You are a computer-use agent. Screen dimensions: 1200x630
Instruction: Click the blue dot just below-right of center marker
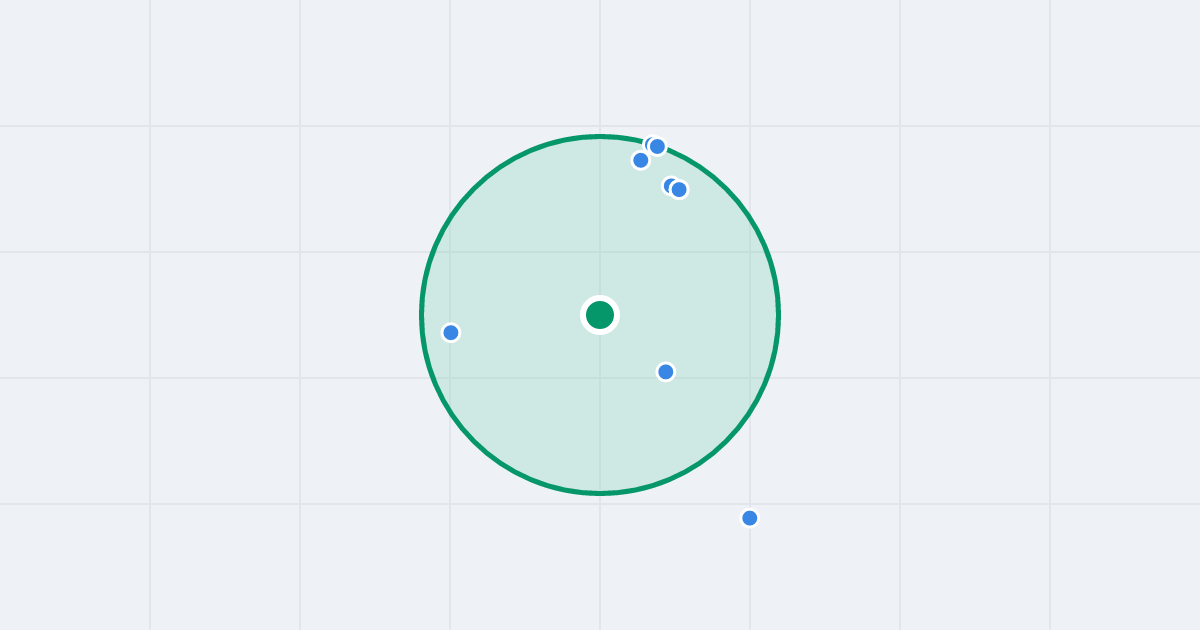666,372
